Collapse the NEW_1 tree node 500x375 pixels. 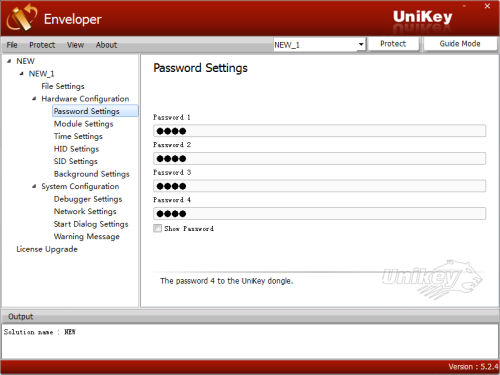[x=21, y=73]
